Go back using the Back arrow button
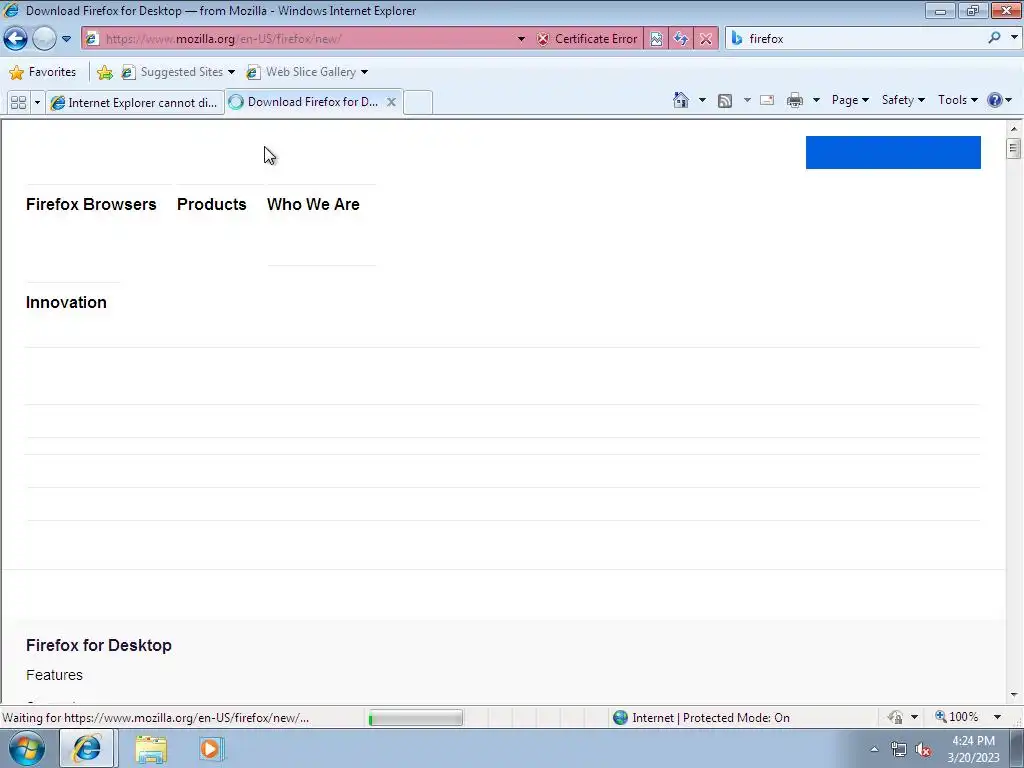 coord(16,39)
